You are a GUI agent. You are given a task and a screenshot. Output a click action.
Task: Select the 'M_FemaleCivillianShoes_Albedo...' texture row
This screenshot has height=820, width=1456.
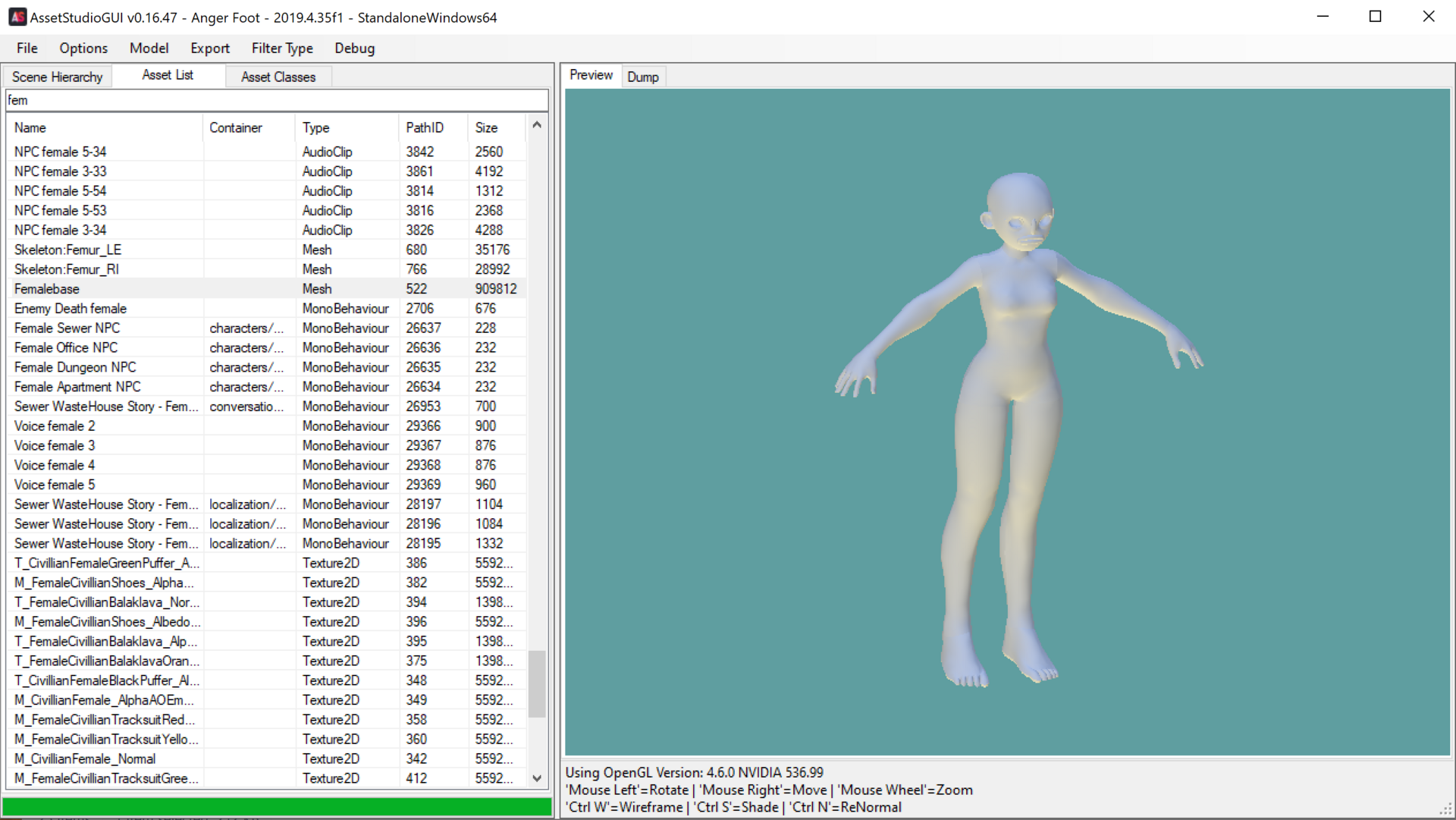coord(266,622)
